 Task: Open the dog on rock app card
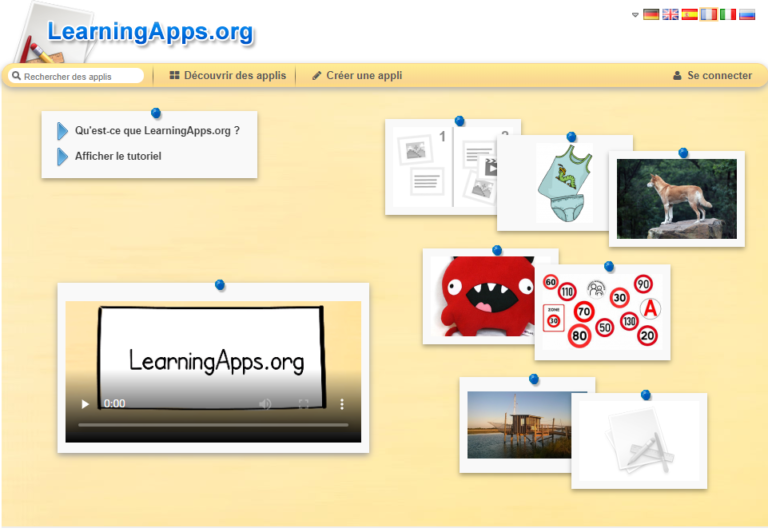tap(677, 199)
